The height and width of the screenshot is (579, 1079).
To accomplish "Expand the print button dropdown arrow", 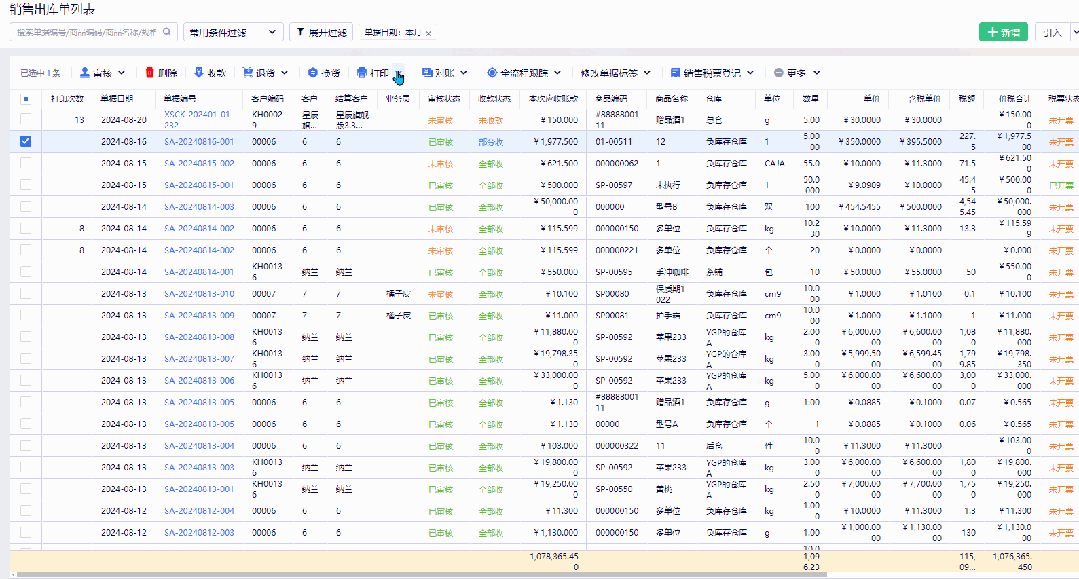I will tap(398, 73).
